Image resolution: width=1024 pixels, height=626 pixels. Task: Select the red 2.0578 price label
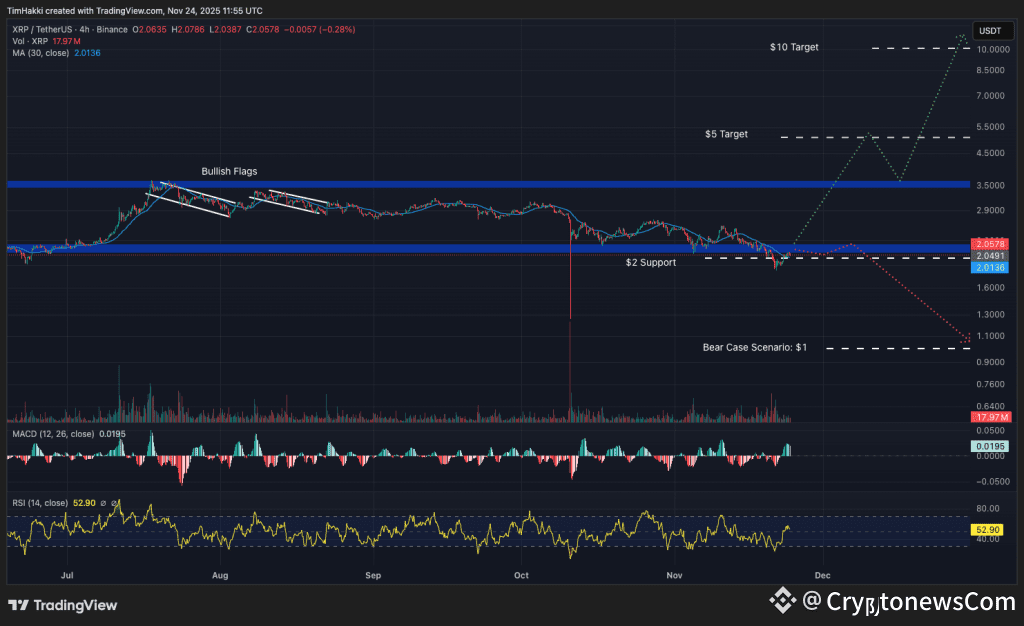click(988, 243)
